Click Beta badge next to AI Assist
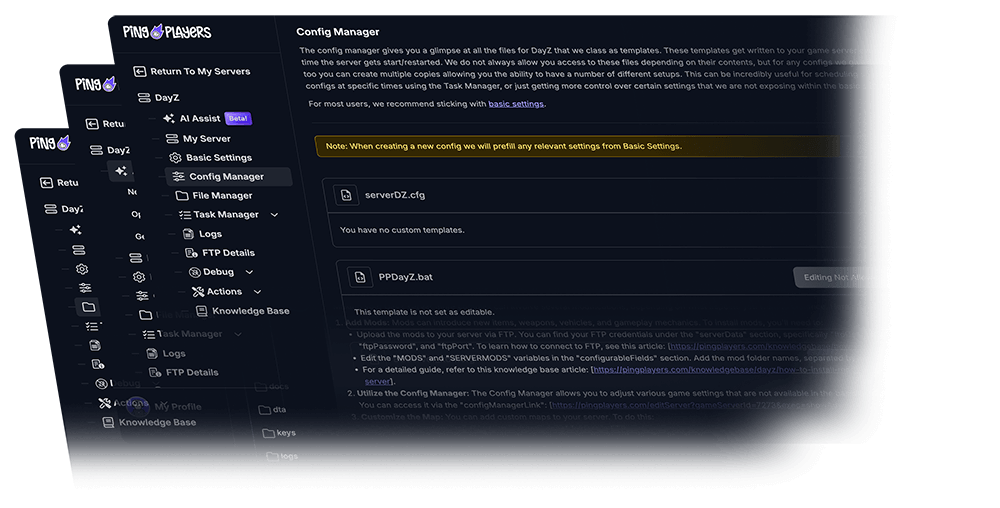 pos(238,119)
